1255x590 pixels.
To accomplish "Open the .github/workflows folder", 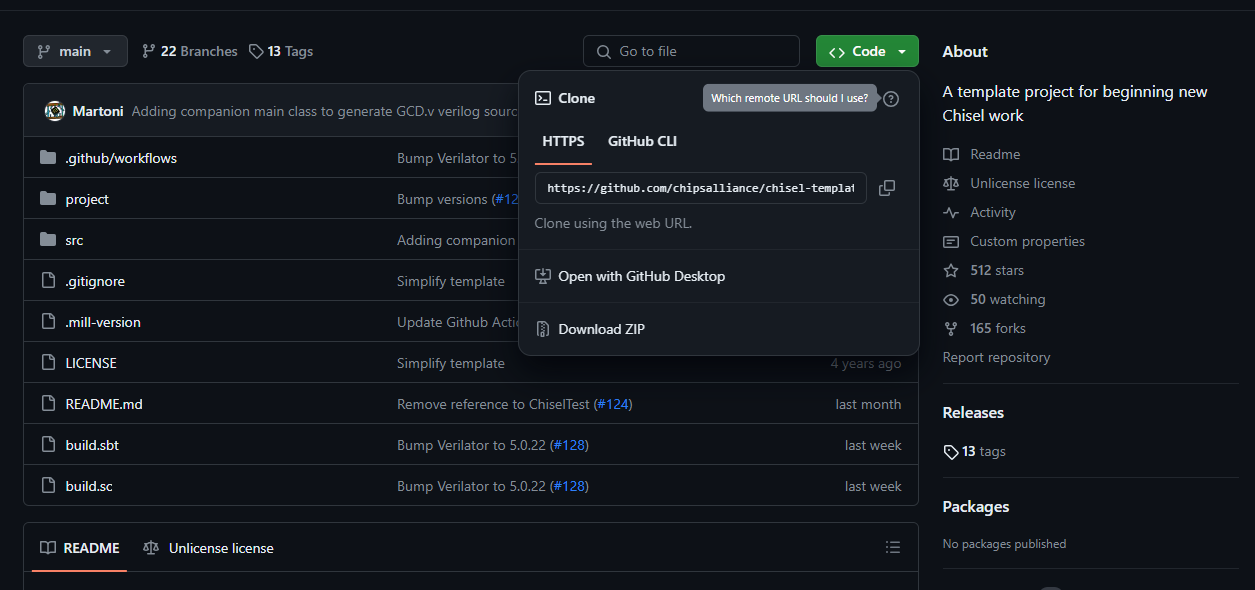I will click(121, 158).
